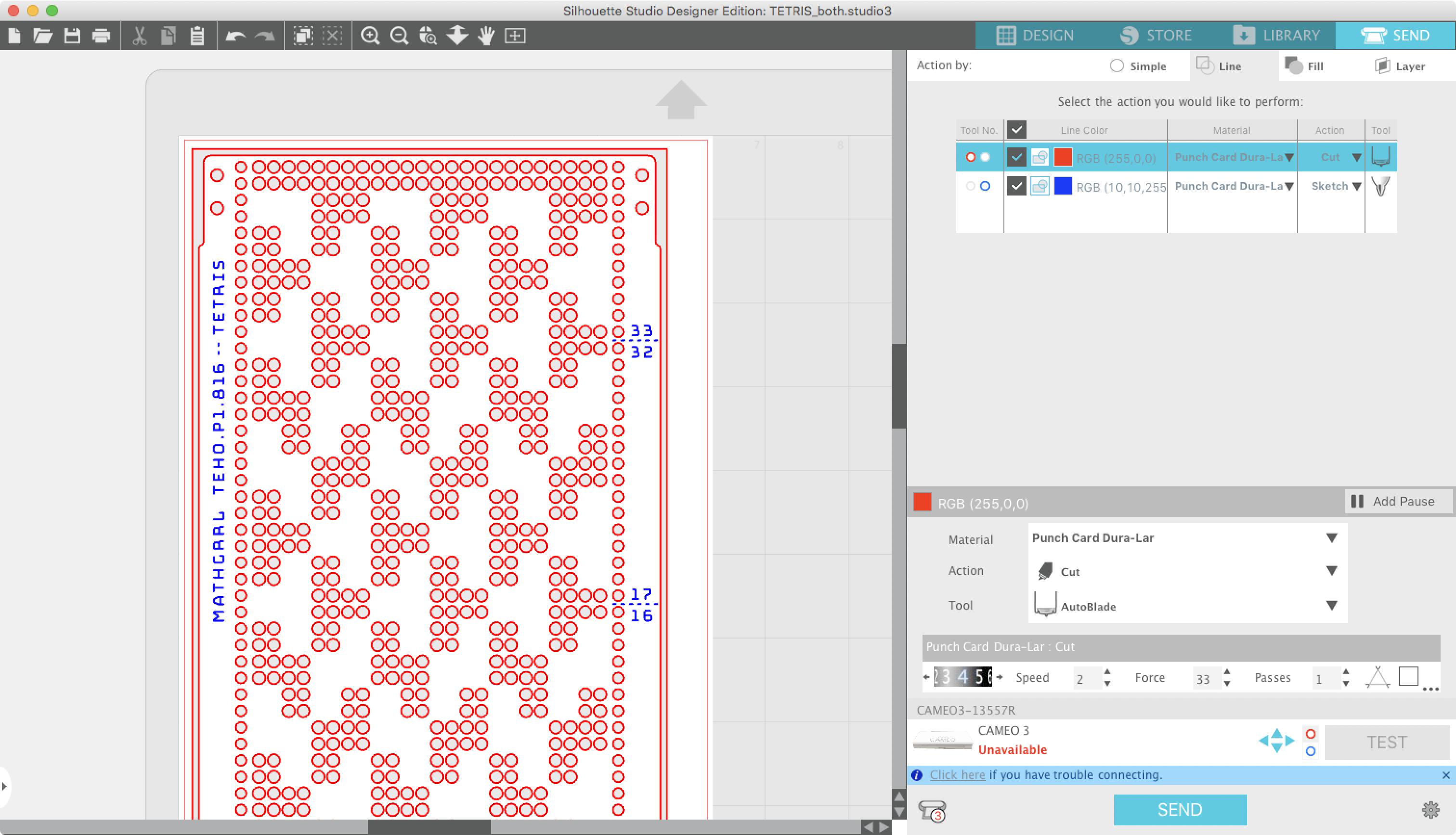Activate the drag zoom tool

[457, 36]
